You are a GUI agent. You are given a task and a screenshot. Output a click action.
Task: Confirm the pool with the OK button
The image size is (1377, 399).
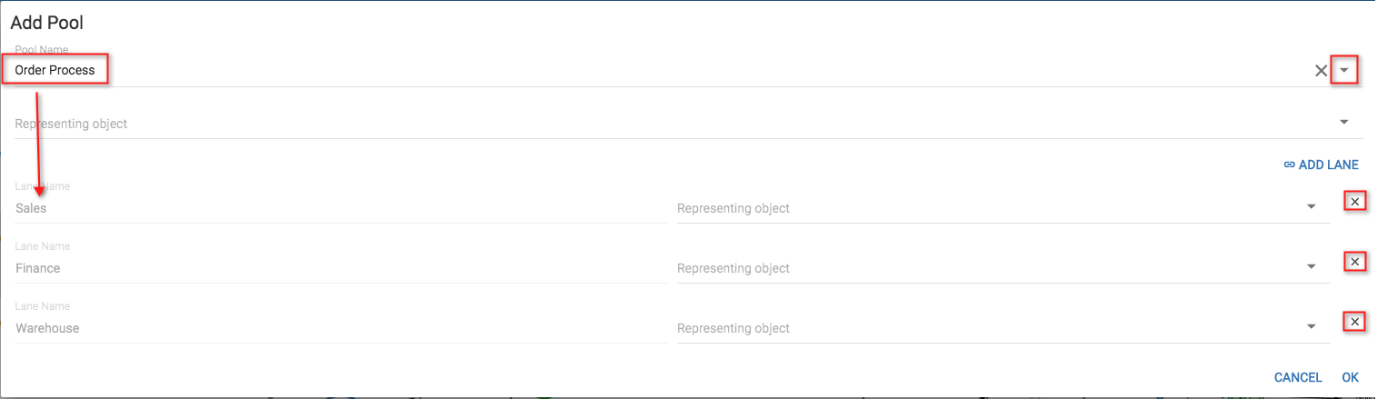(x=1350, y=378)
